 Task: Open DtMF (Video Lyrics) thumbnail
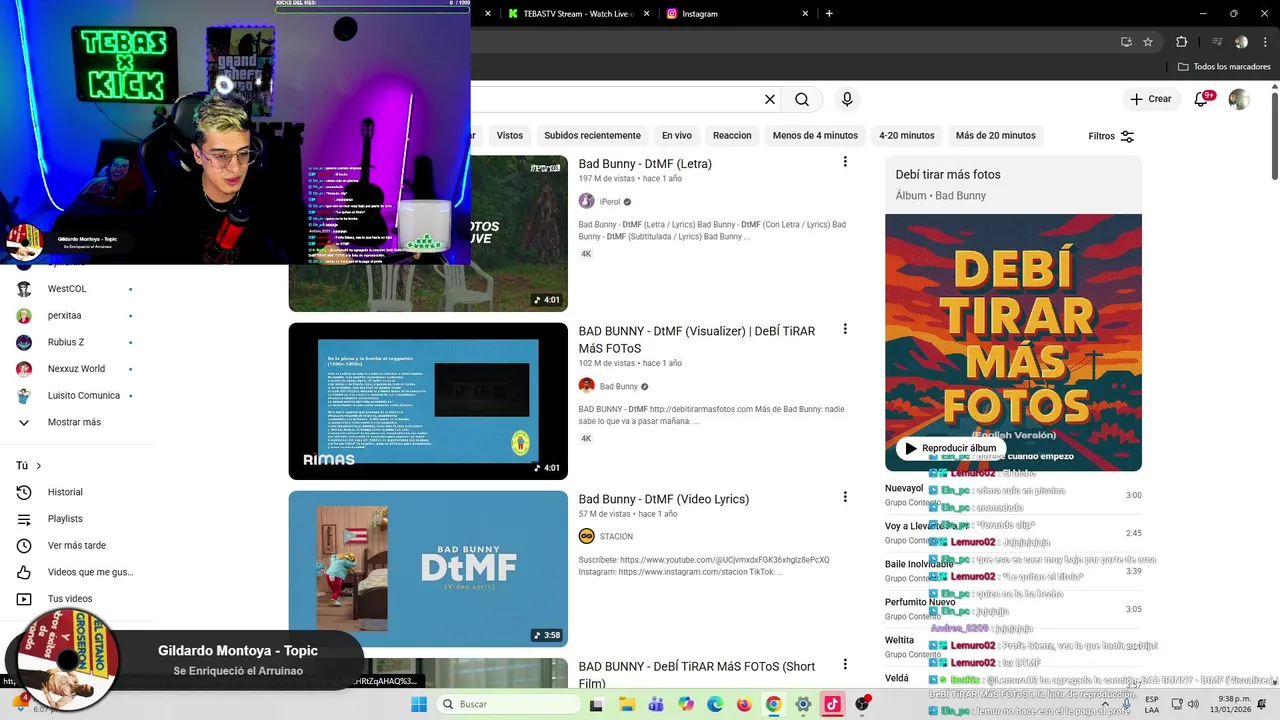click(x=428, y=569)
